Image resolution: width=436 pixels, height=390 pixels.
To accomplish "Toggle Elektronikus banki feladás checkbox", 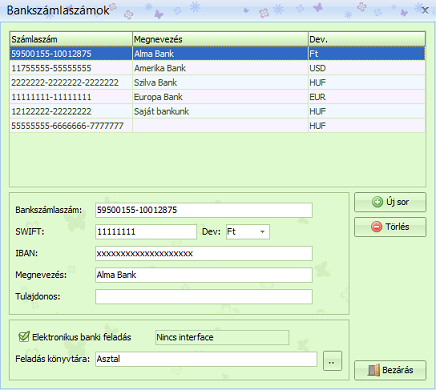I will (24, 337).
